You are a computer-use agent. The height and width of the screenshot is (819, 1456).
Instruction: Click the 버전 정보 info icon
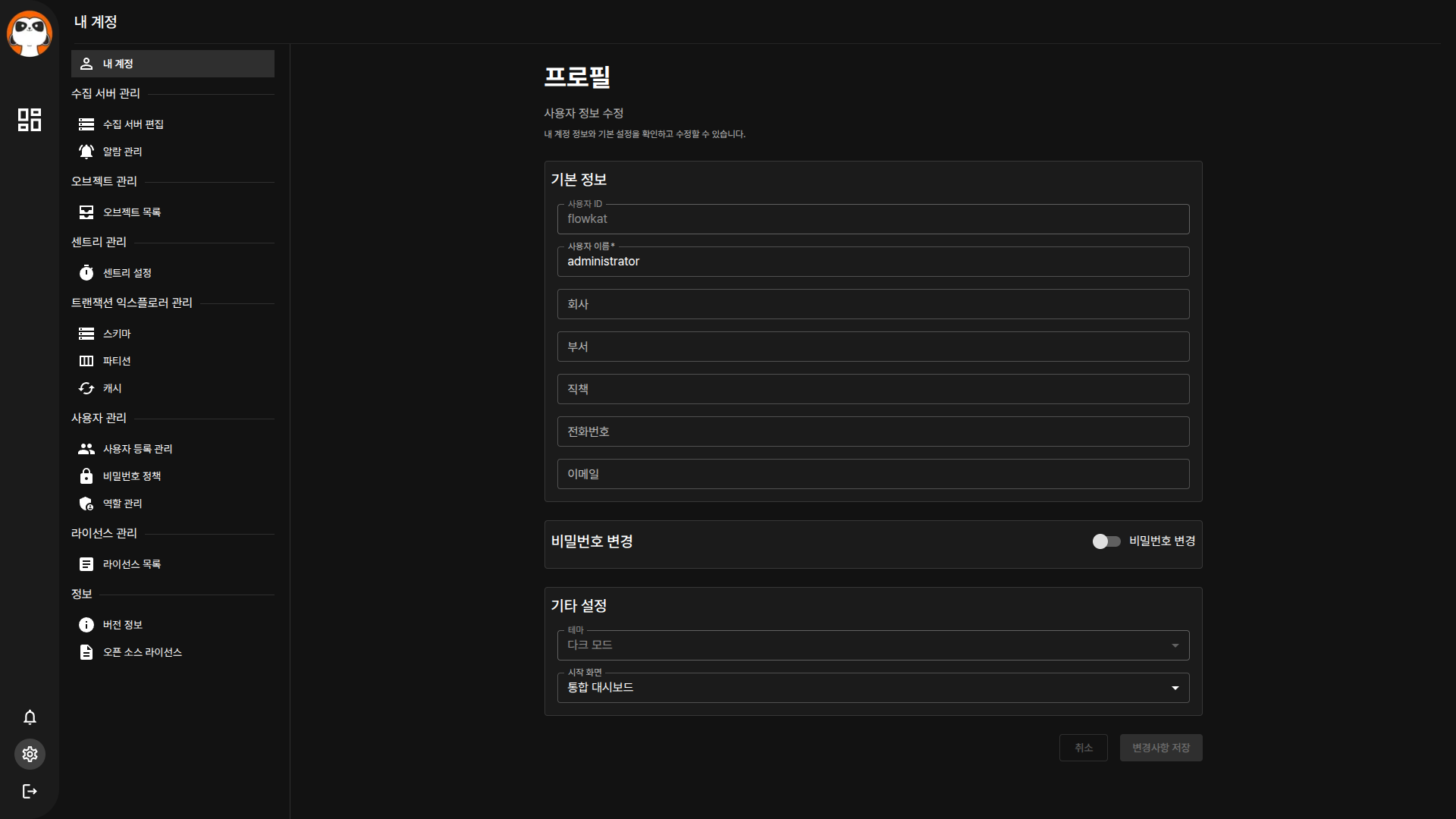click(x=86, y=625)
